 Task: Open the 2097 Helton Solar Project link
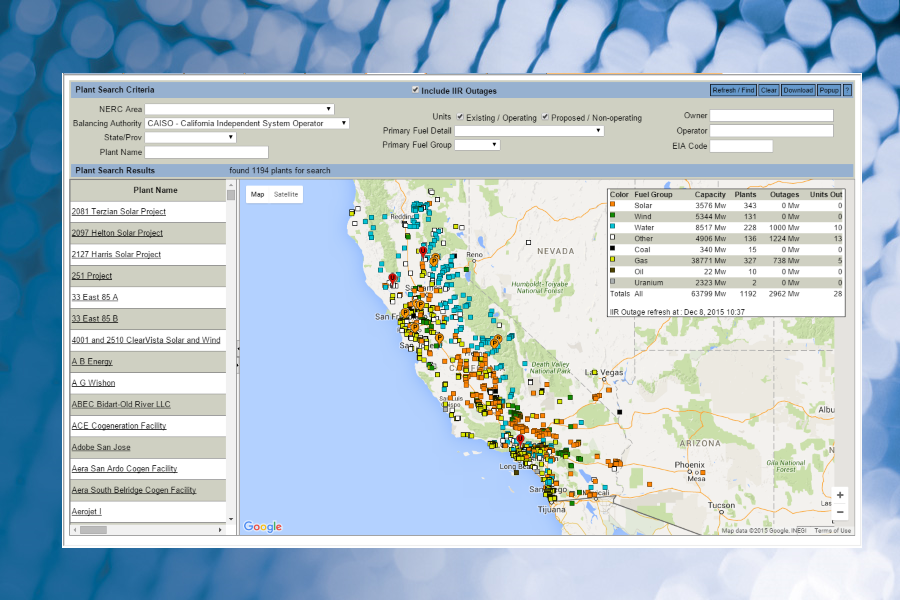click(x=117, y=233)
